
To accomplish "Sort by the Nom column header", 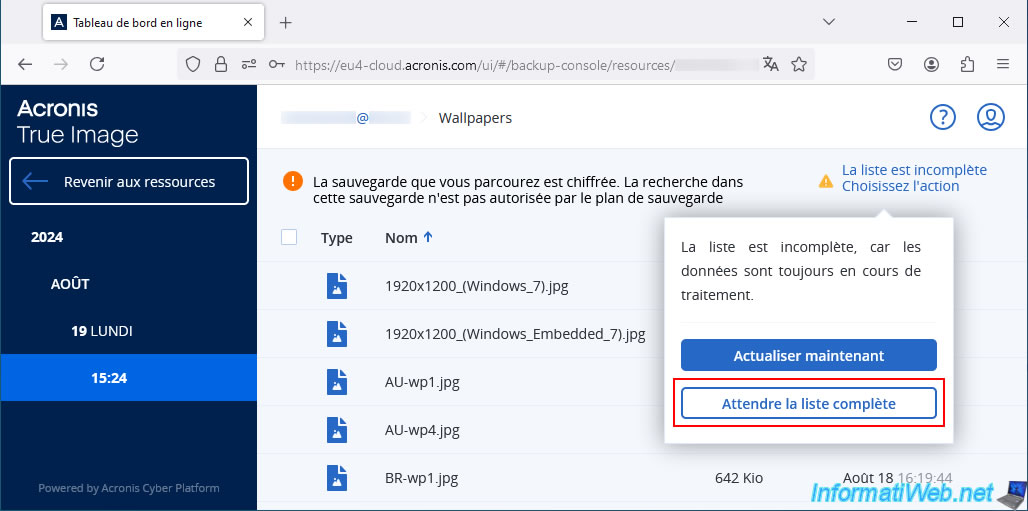I will [409, 237].
